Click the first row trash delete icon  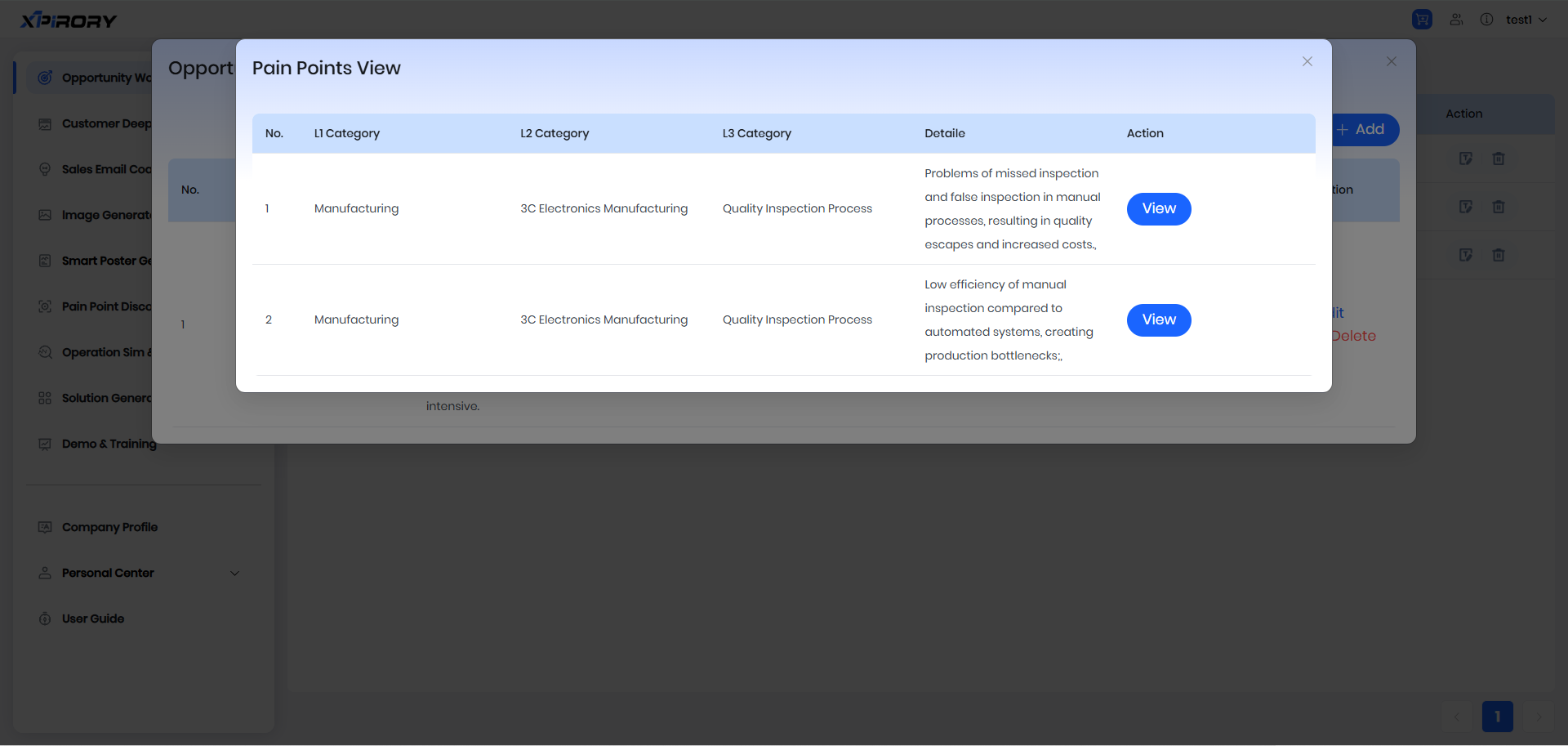tap(1499, 159)
